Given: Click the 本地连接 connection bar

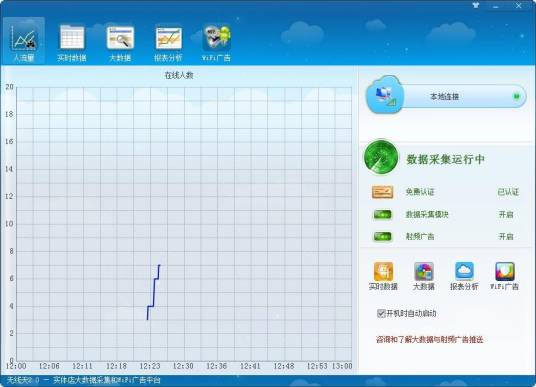Looking at the screenshot, I should click(446, 96).
